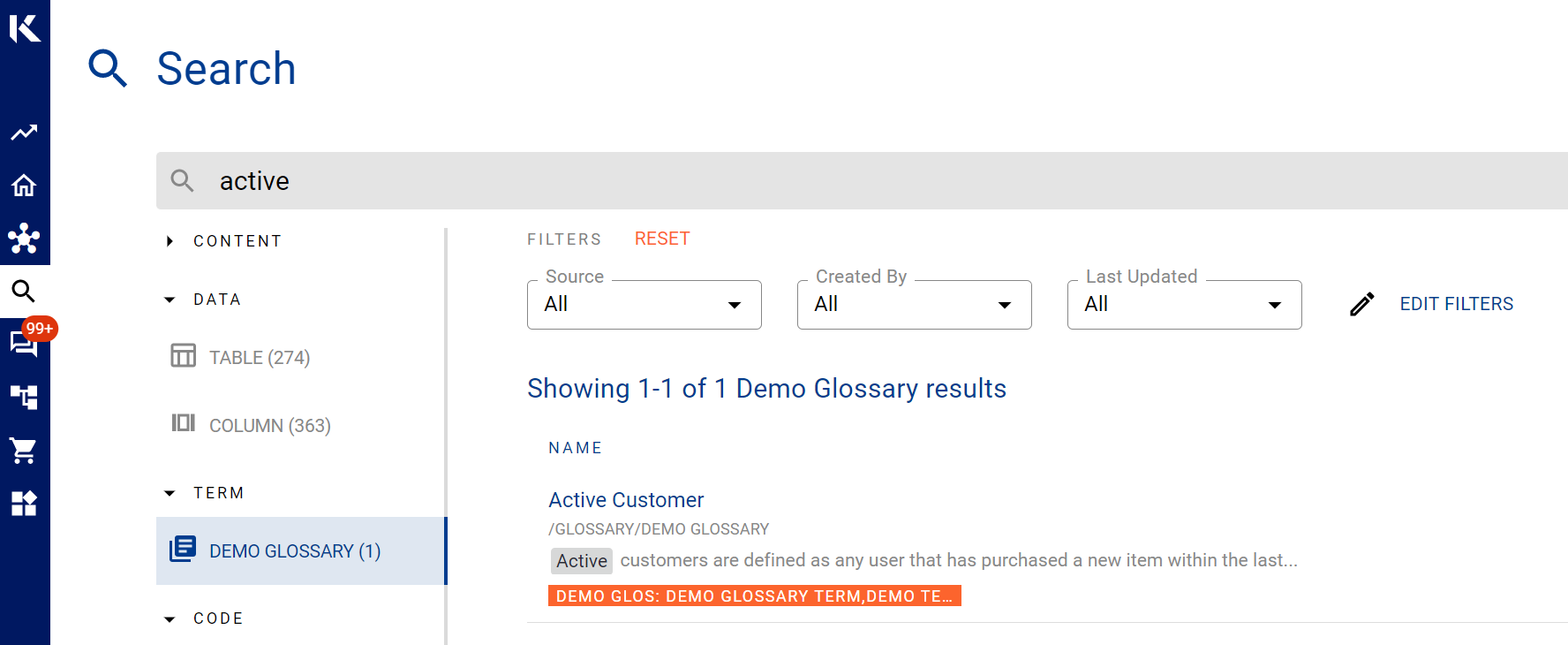Open the hierarchy tree icon
Screen dimensions: 1568x645
pos(24,398)
